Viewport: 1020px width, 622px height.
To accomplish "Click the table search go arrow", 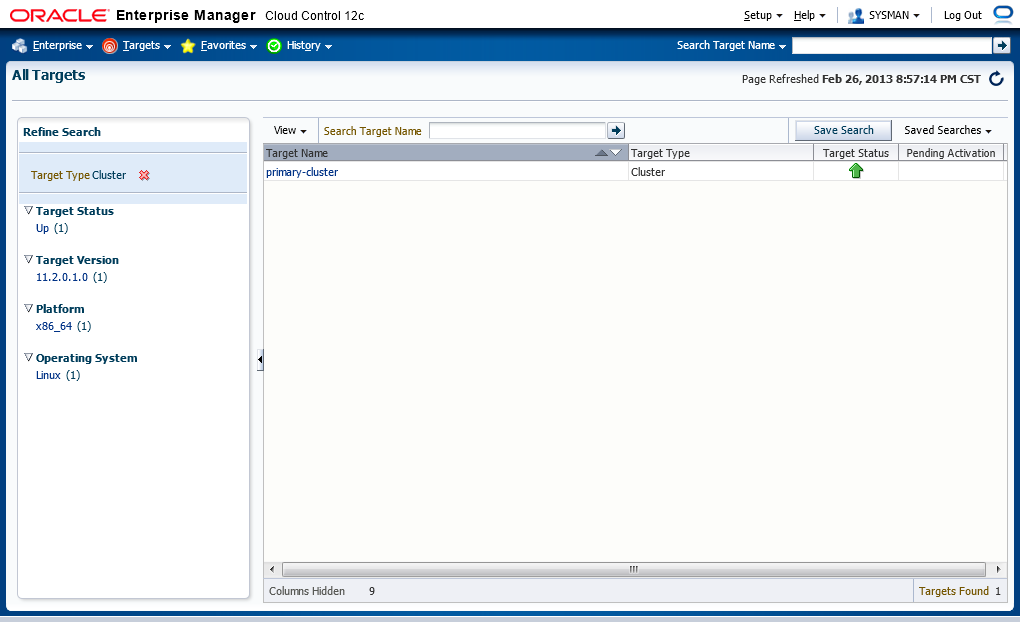I will pos(615,131).
